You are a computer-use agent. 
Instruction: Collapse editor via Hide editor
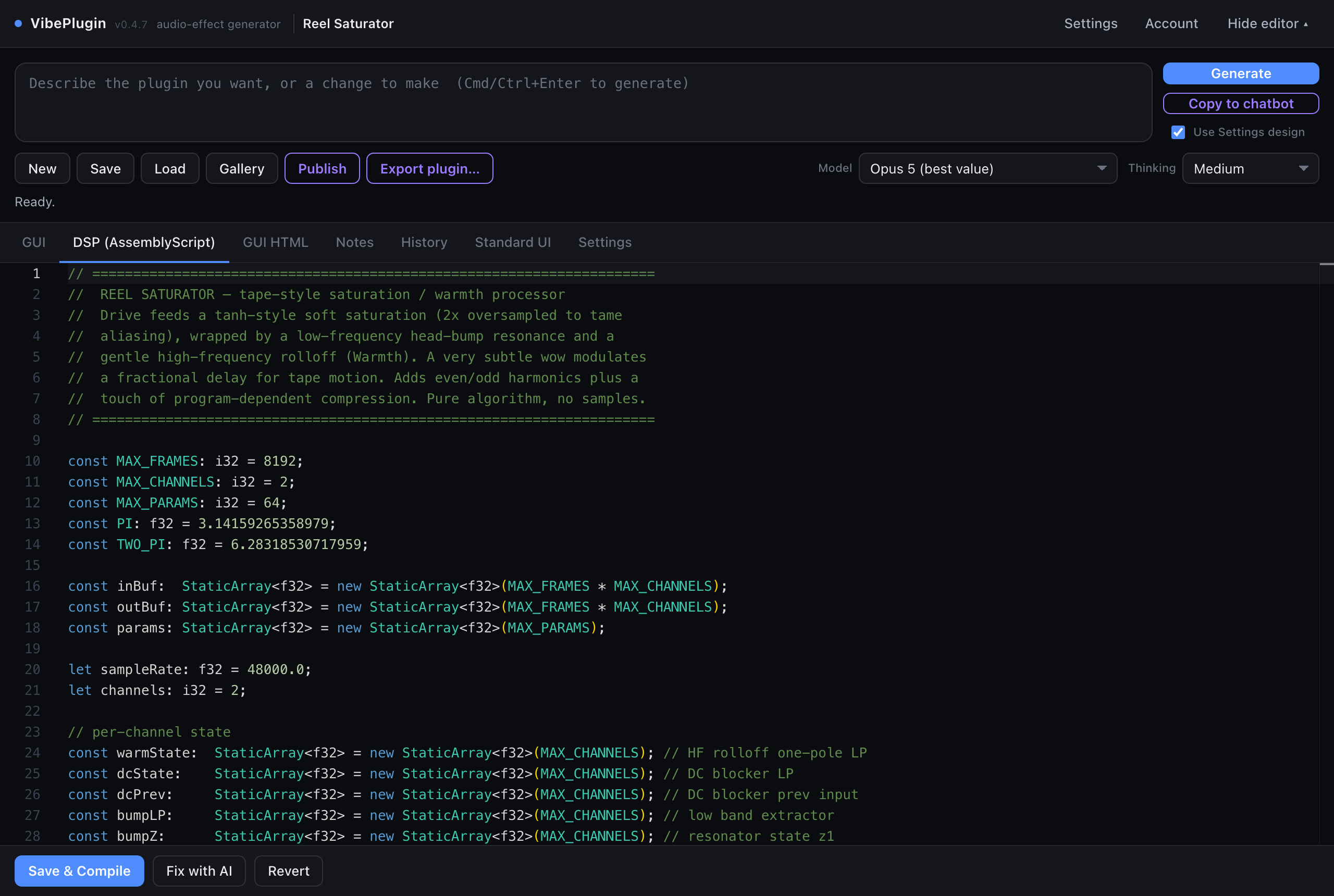[1267, 23]
